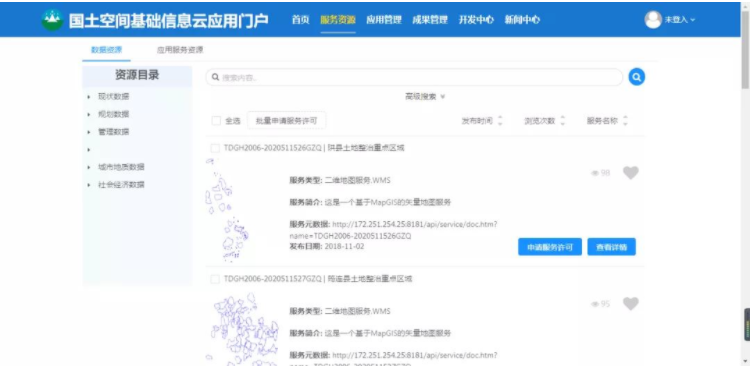Image resolution: width=752 pixels, height=367 pixels.
Task: Click the sort arrows beside 服务名称
Action: pyautogui.click(x=625, y=121)
